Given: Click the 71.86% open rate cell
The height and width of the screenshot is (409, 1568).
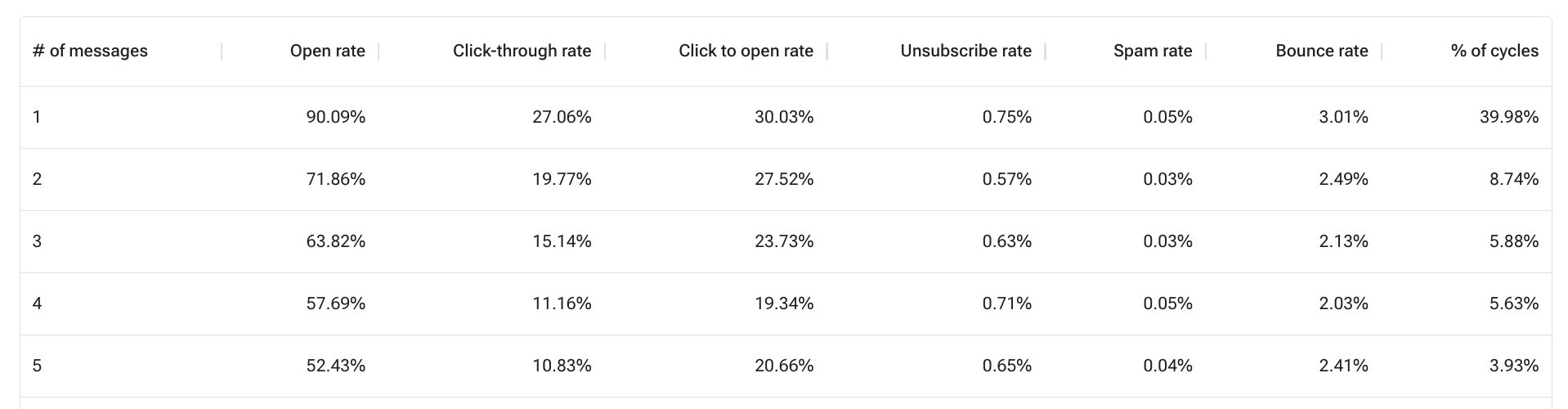Looking at the screenshot, I should (335, 179).
